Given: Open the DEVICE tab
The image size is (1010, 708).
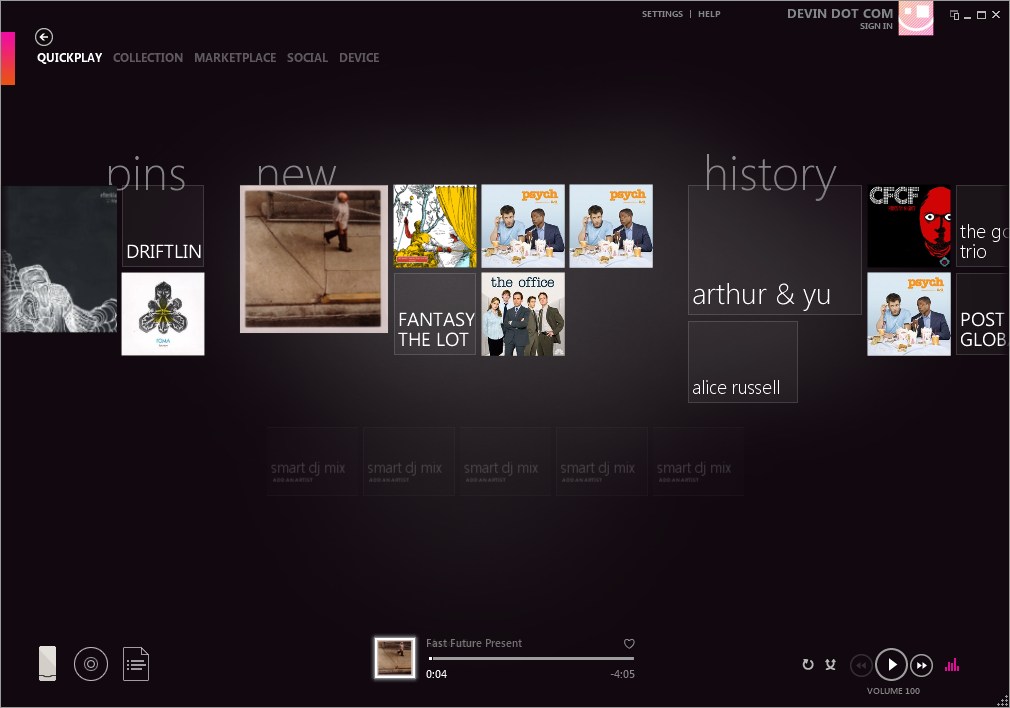Looking at the screenshot, I should (359, 58).
